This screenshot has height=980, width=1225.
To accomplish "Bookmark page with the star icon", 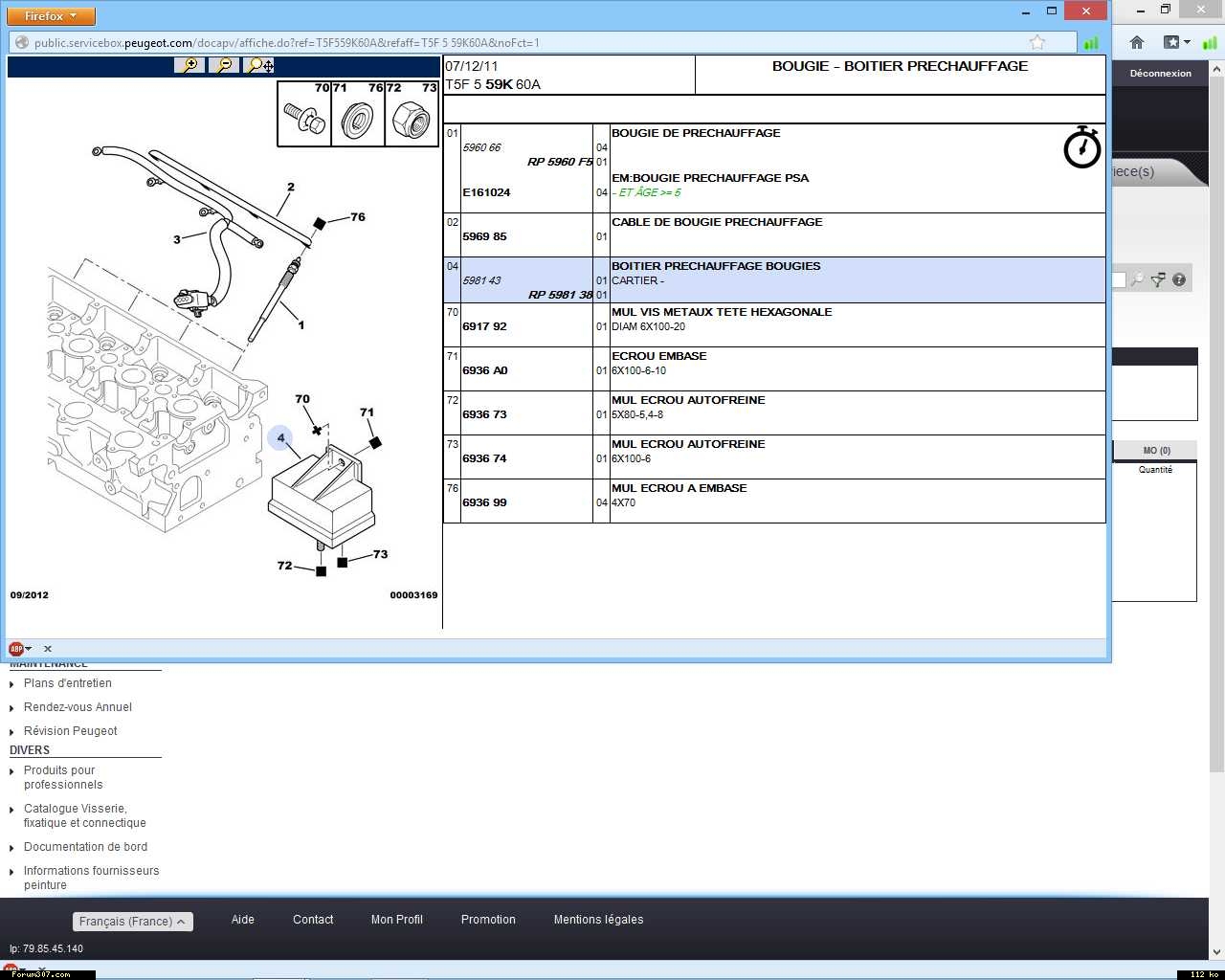I will (x=1036, y=42).
